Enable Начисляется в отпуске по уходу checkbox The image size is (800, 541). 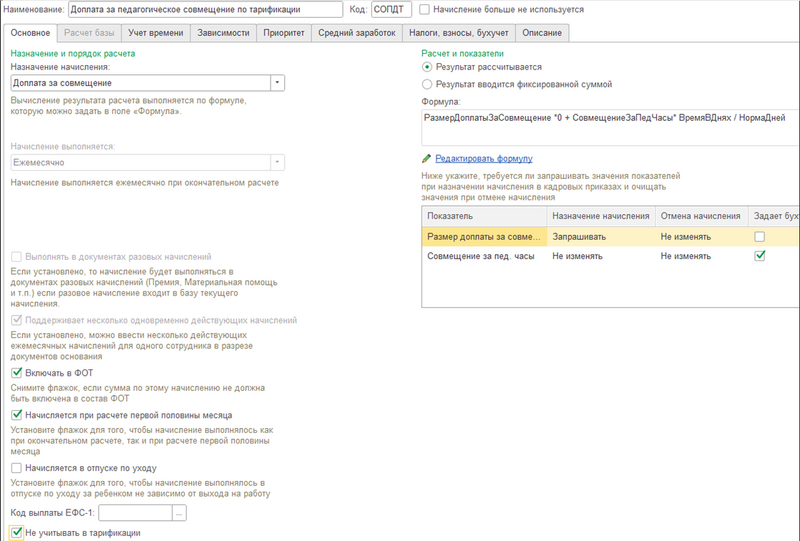[16, 467]
